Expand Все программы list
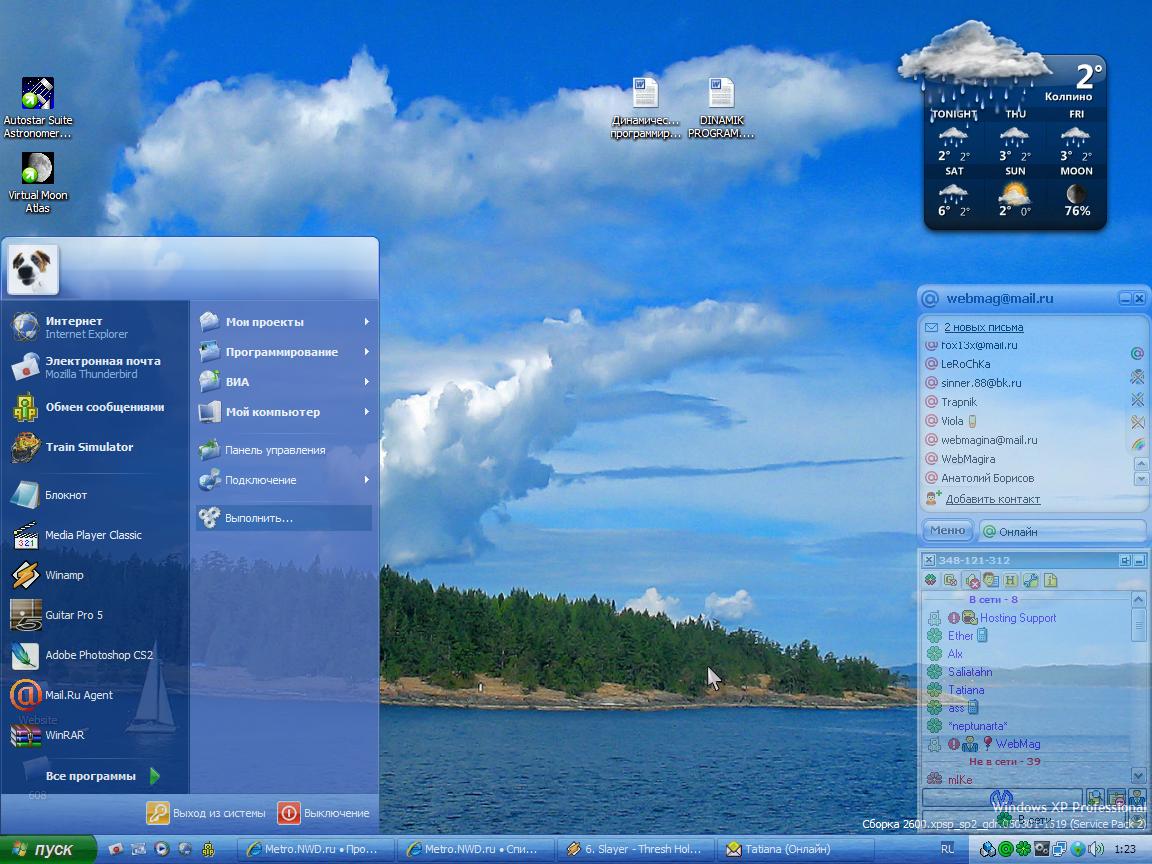Viewport: 1152px width, 864px height. point(100,776)
